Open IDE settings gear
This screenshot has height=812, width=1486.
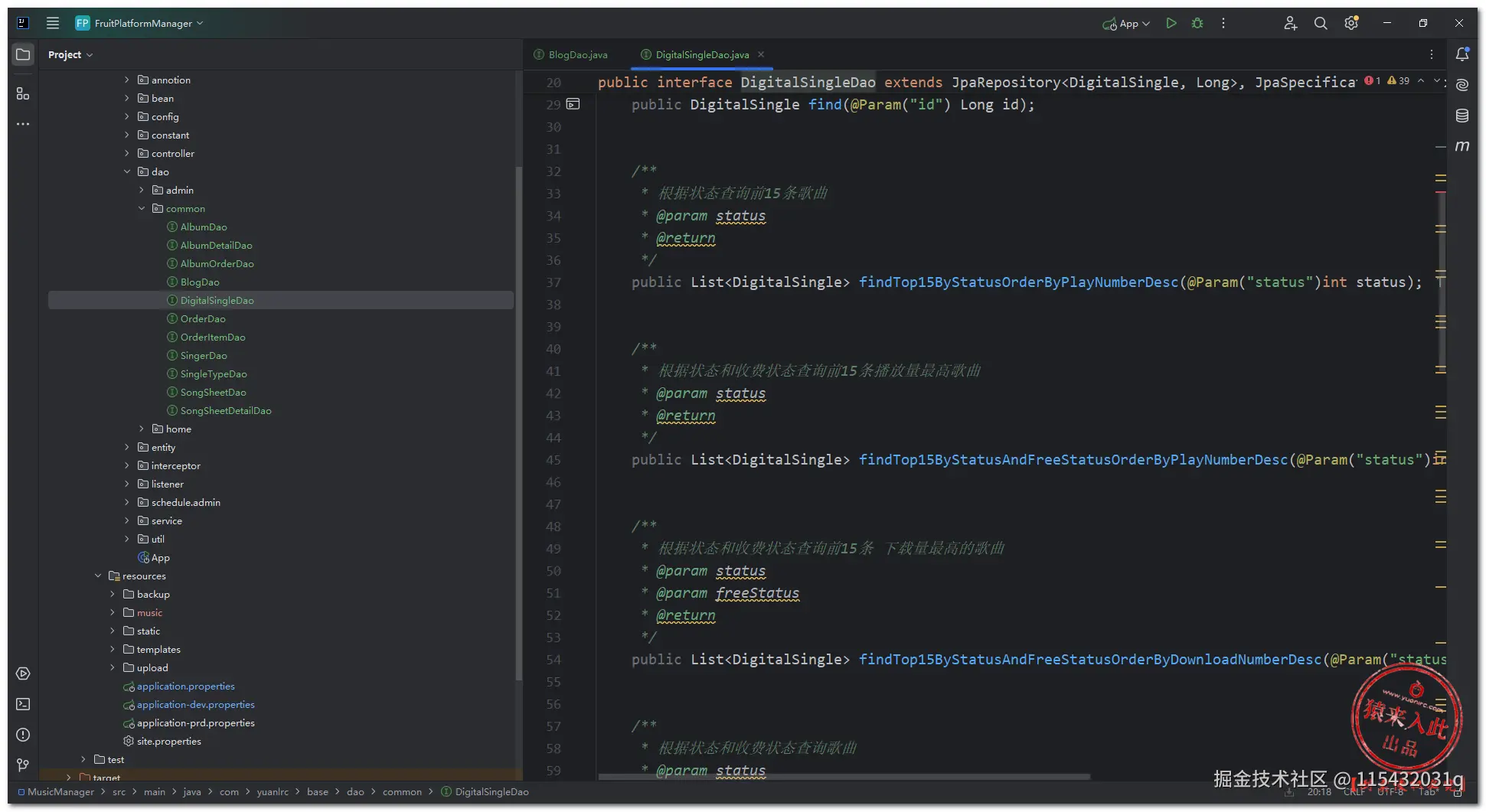[x=1351, y=23]
